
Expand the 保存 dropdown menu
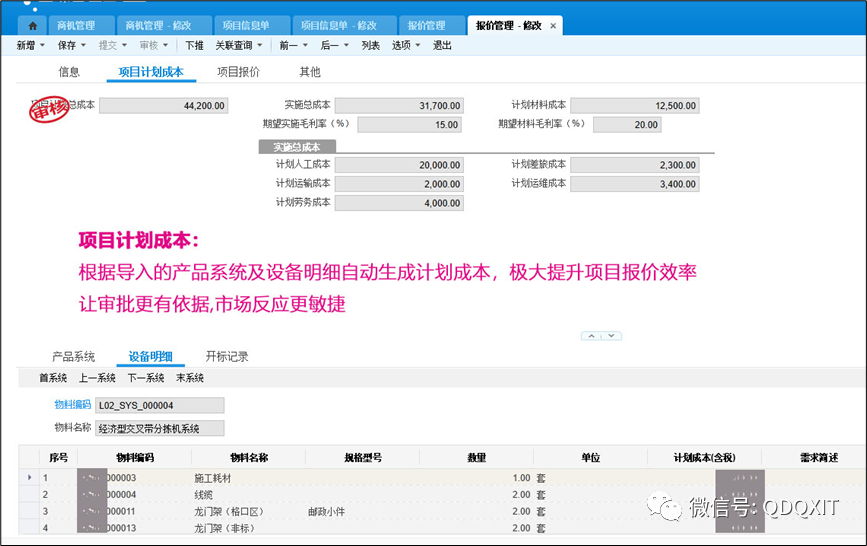click(73, 45)
